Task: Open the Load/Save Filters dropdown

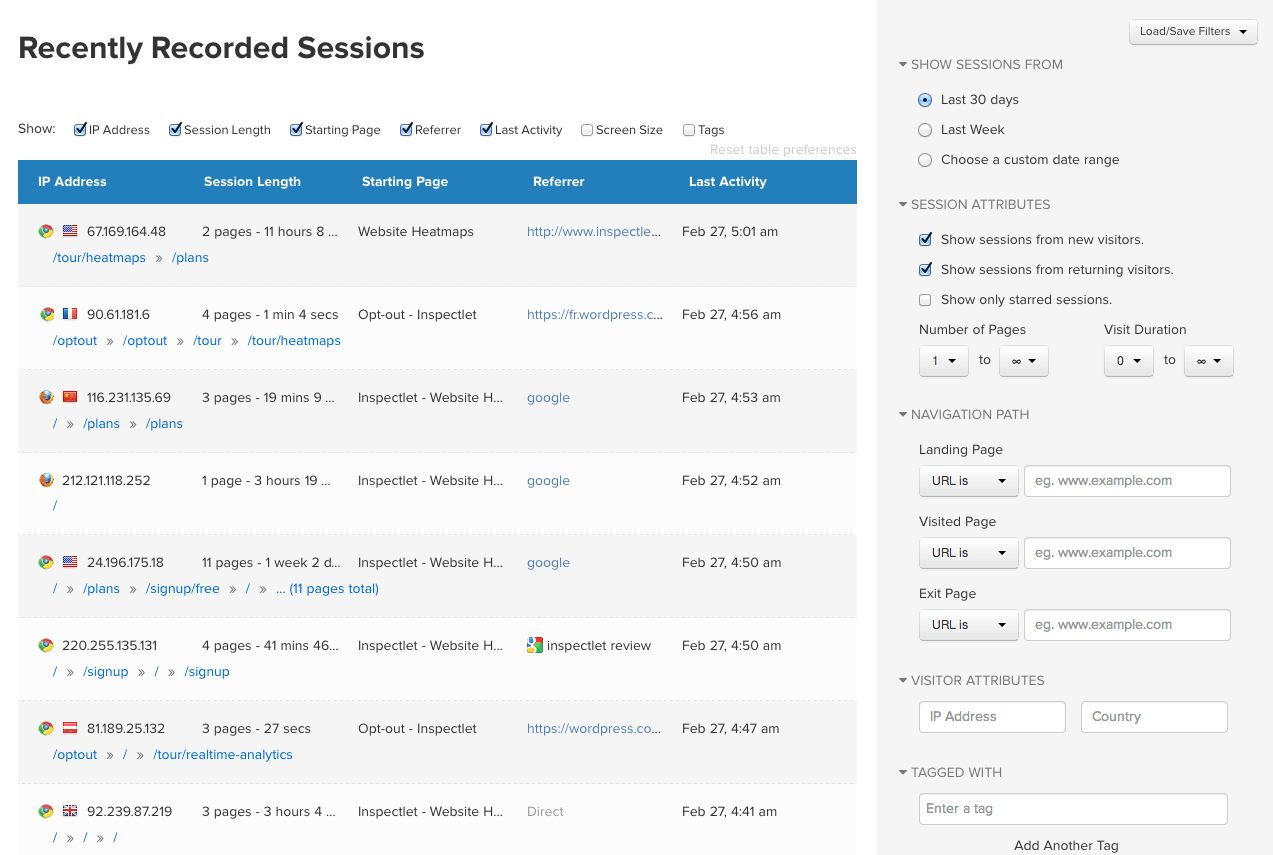Action: (1192, 31)
